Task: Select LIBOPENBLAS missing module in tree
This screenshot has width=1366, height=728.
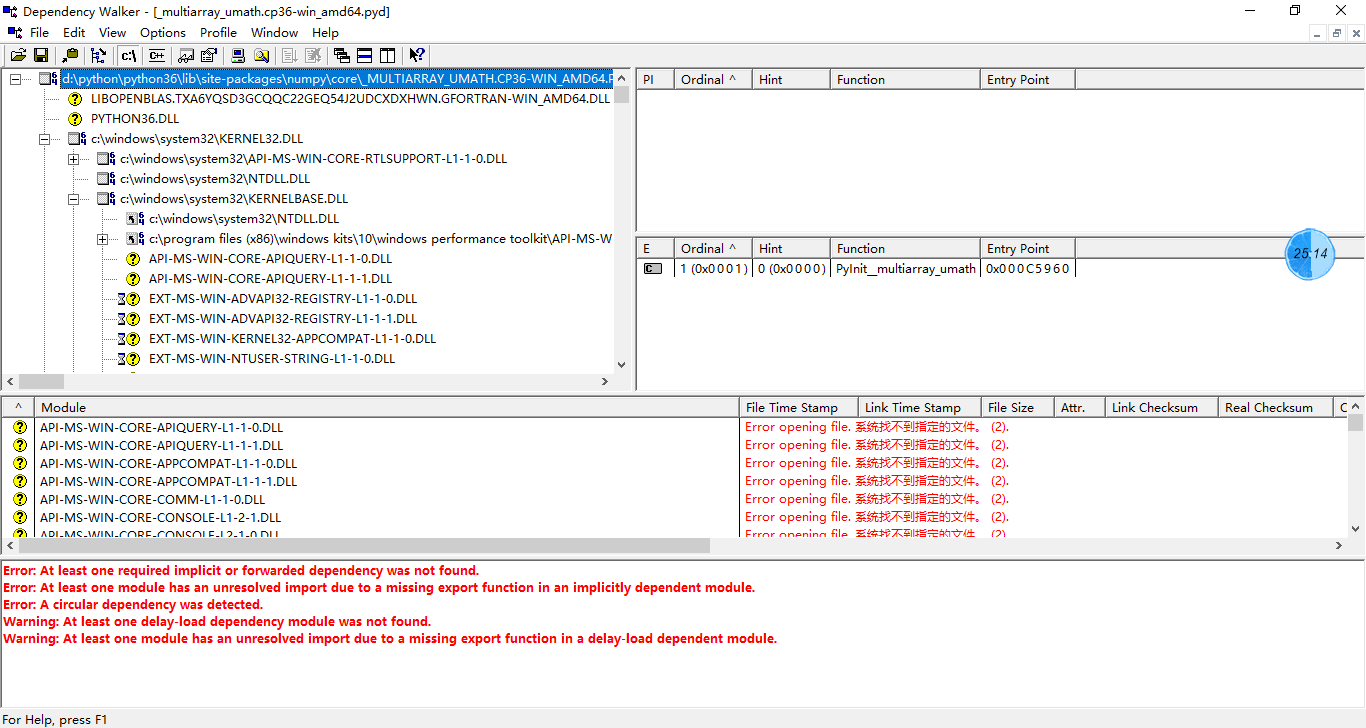Action: click(350, 99)
